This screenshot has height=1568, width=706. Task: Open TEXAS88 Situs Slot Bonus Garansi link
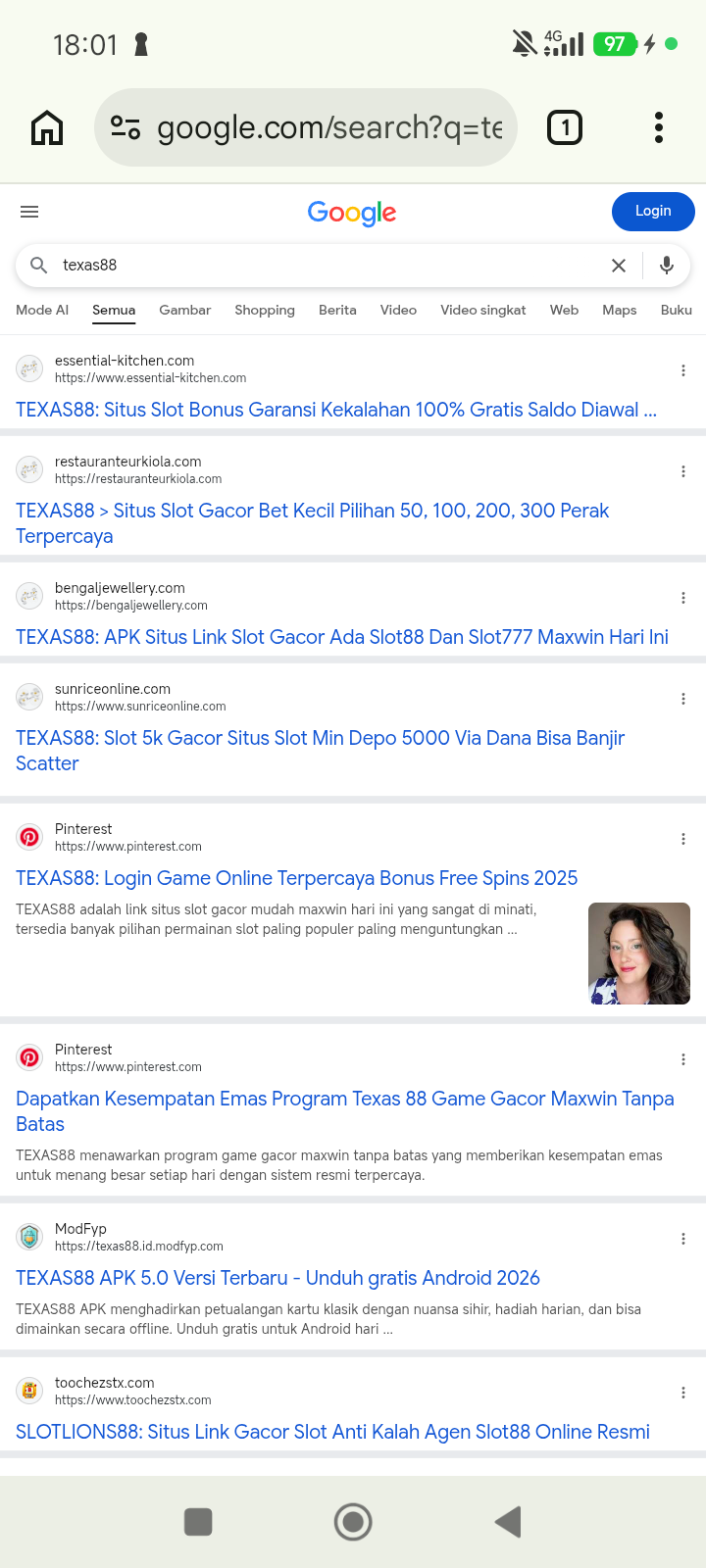(336, 410)
